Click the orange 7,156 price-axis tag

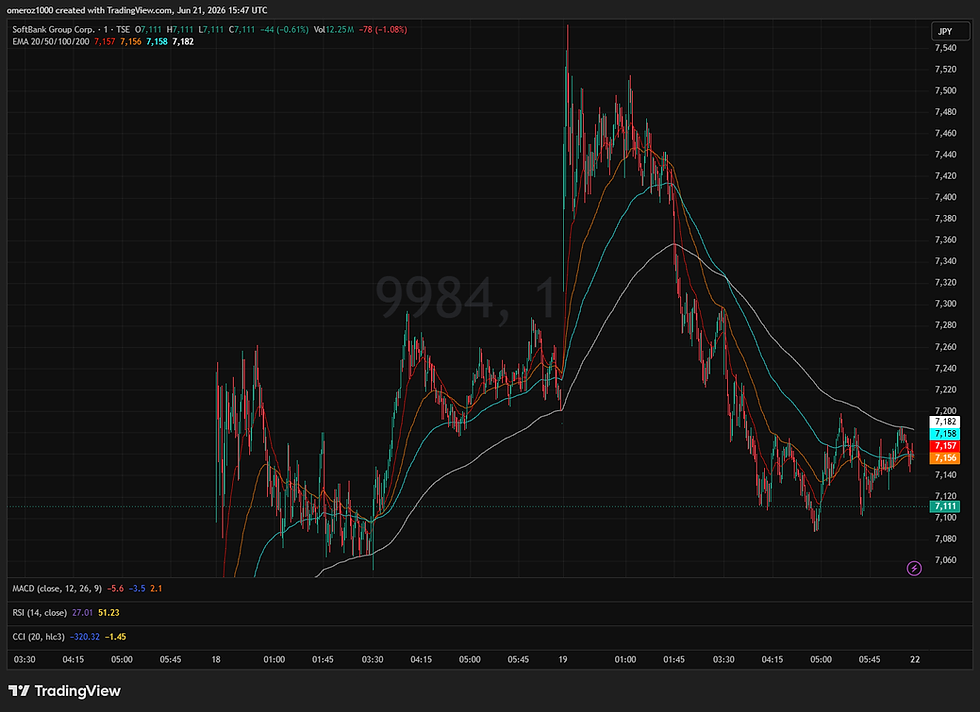pyautogui.click(x=945, y=458)
